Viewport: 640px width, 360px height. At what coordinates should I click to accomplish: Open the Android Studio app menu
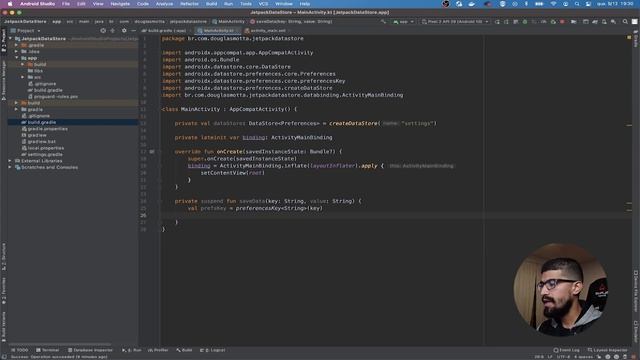pos(37,4)
